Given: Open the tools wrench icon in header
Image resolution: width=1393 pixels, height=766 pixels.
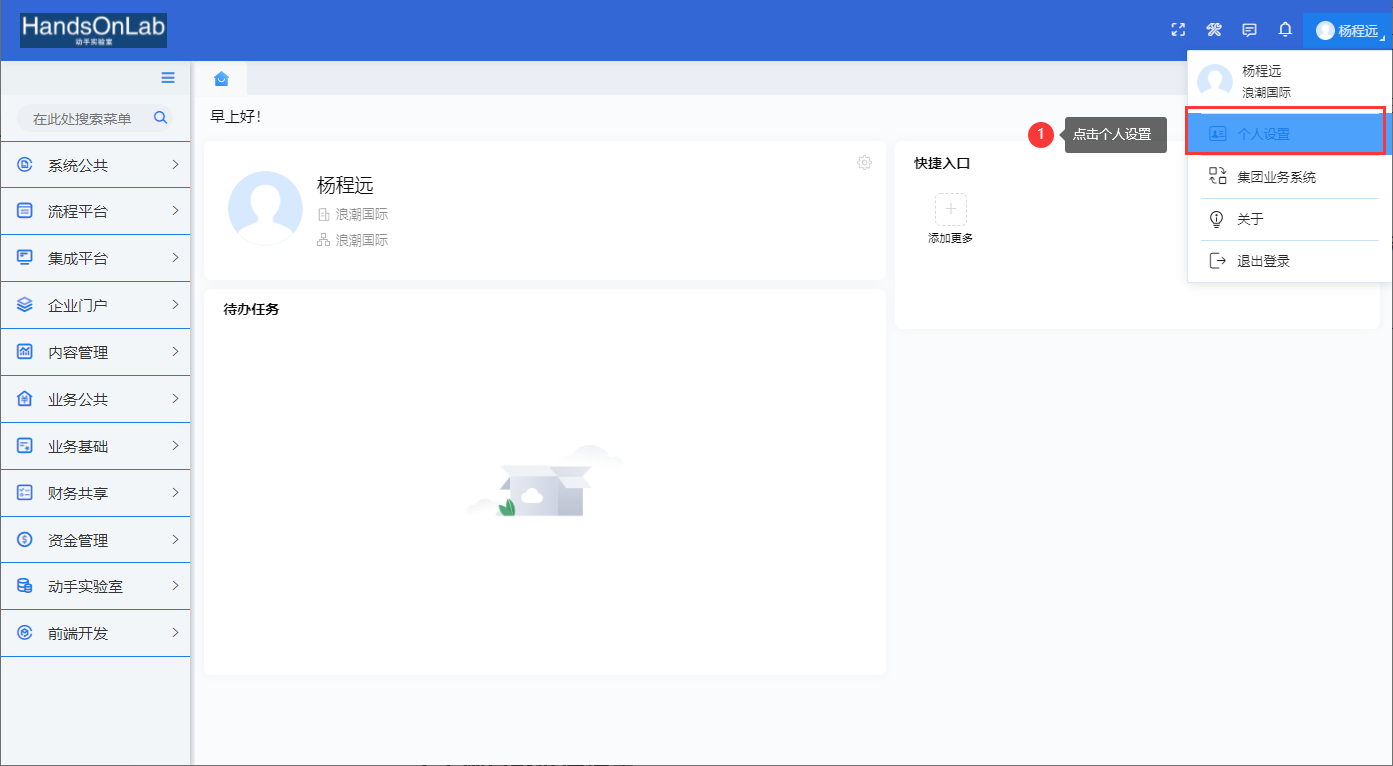Looking at the screenshot, I should 1214,30.
